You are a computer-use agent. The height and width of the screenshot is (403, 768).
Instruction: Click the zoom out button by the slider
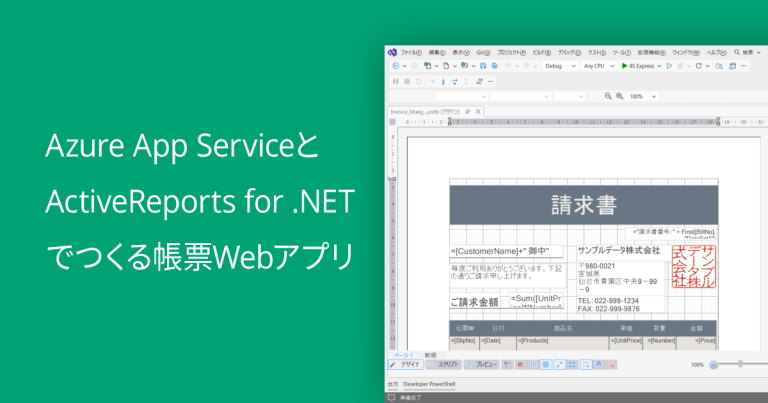tap(714, 365)
